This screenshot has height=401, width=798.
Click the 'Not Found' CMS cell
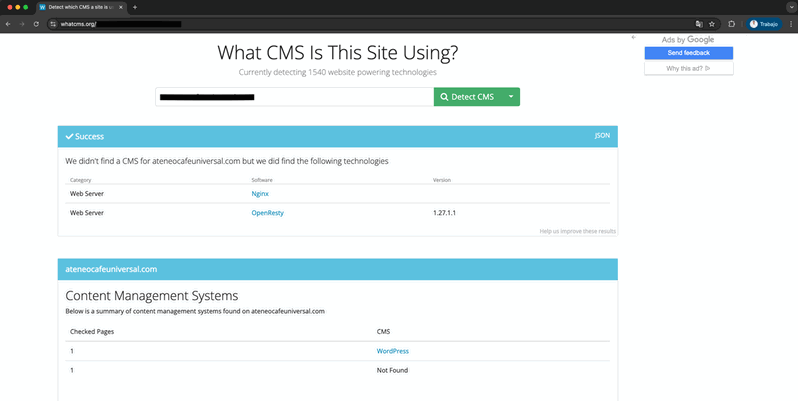tap(392, 370)
